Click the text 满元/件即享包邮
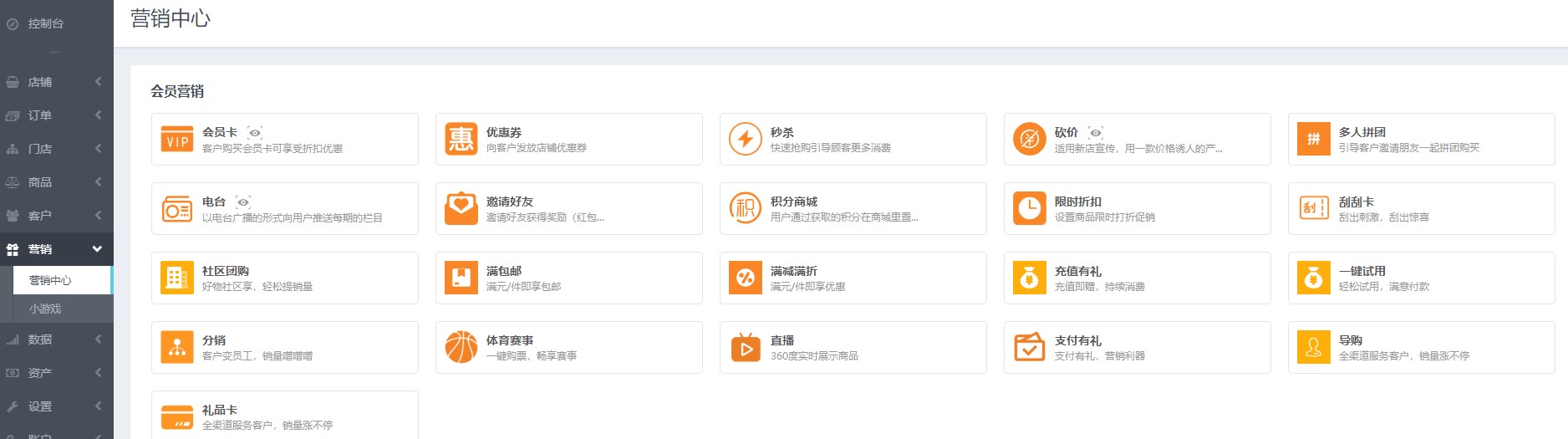The height and width of the screenshot is (439, 1568). (524, 286)
